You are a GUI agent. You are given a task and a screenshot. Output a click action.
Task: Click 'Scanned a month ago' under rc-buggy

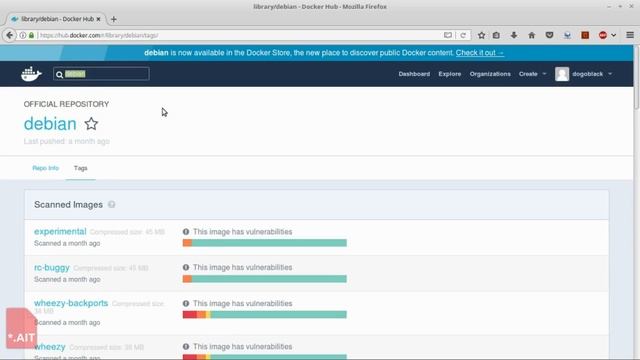pos(67,280)
